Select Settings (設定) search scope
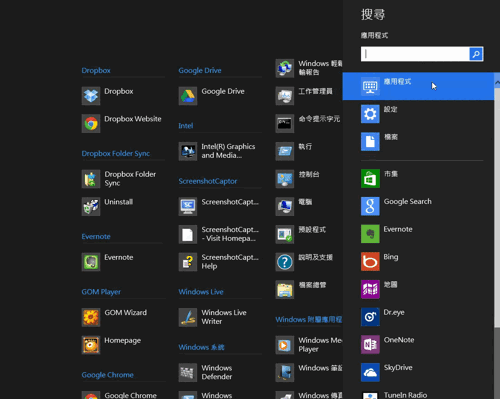Viewport: 500px width, 399px height. coord(418,114)
